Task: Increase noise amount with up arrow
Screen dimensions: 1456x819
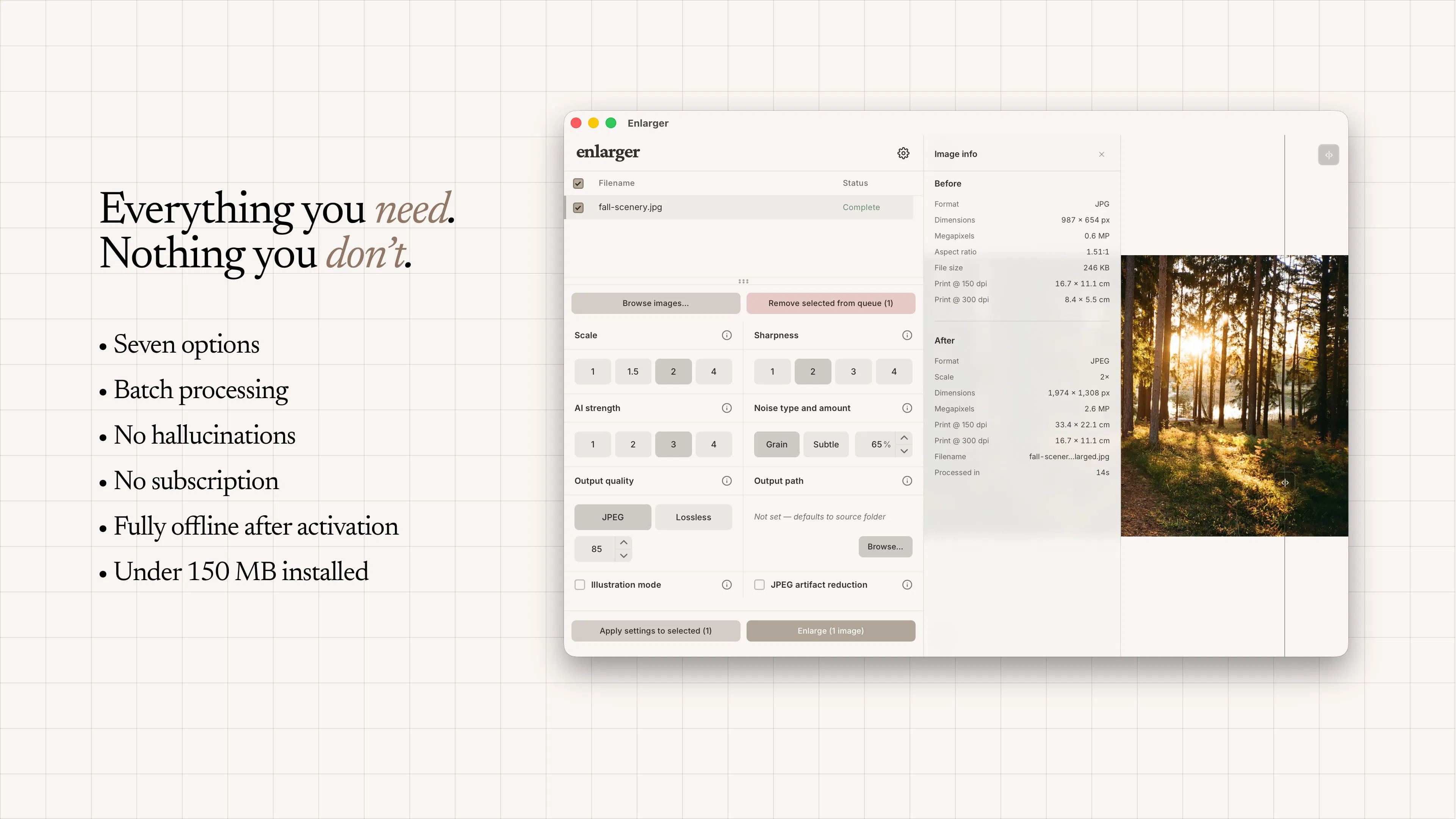Action: pyautogui.click(x=904, y=438)
